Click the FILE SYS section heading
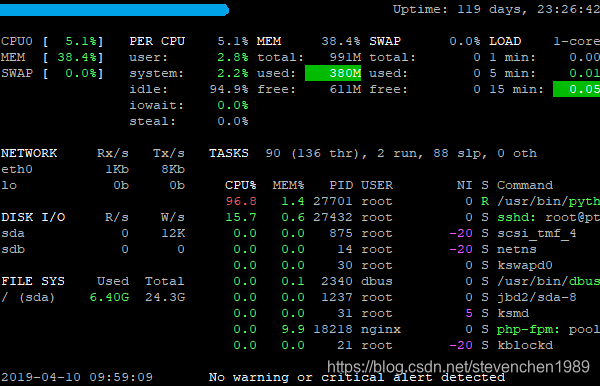The width and height of the screenshot is (600, 386). (x=33, y=281)
